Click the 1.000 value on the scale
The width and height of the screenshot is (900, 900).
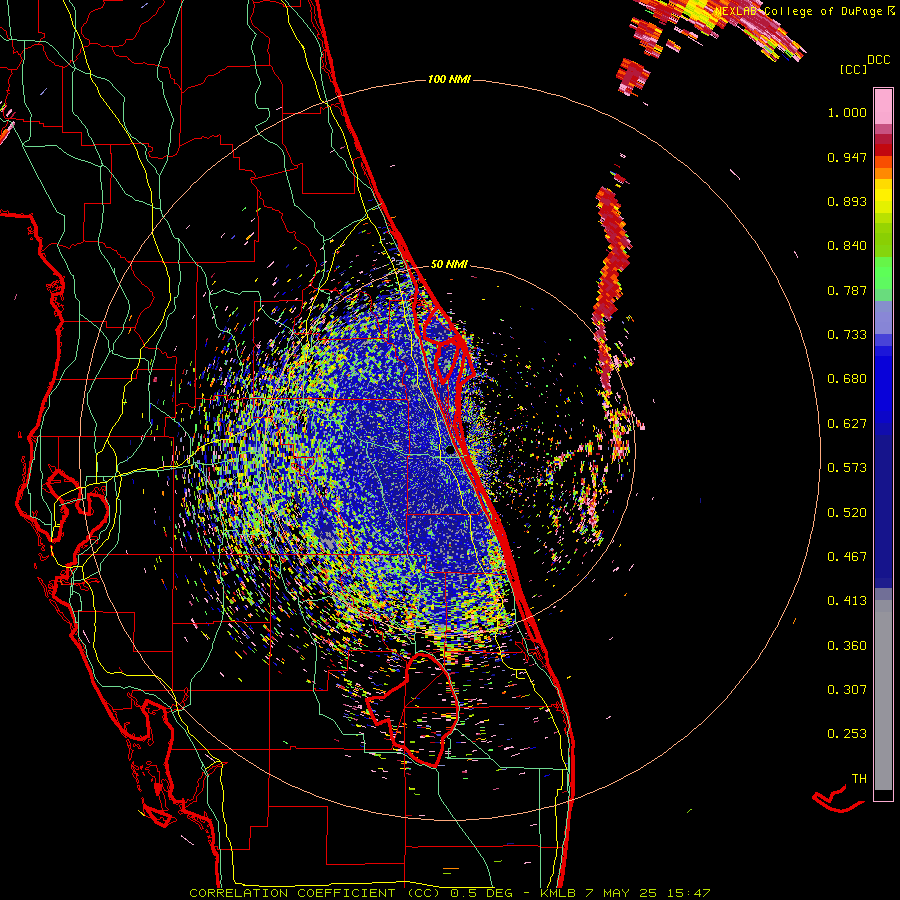tap(847, 112)
